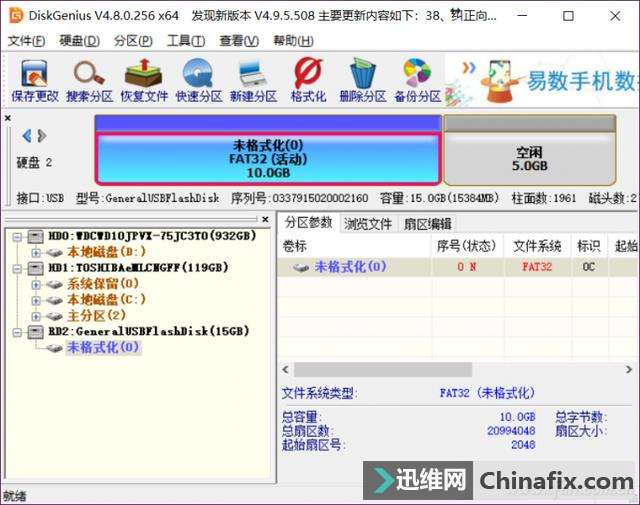
Task: Open the 文件(F) menu
Action: (x=27, y=41)
